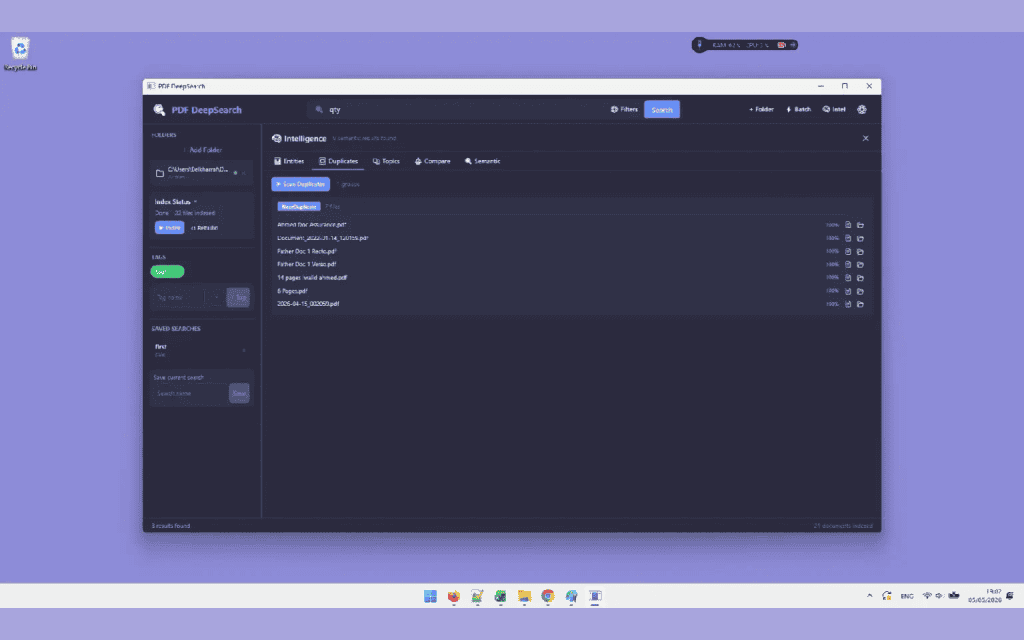
Task: Open the Topics tab
Action: tap(386, 161)
